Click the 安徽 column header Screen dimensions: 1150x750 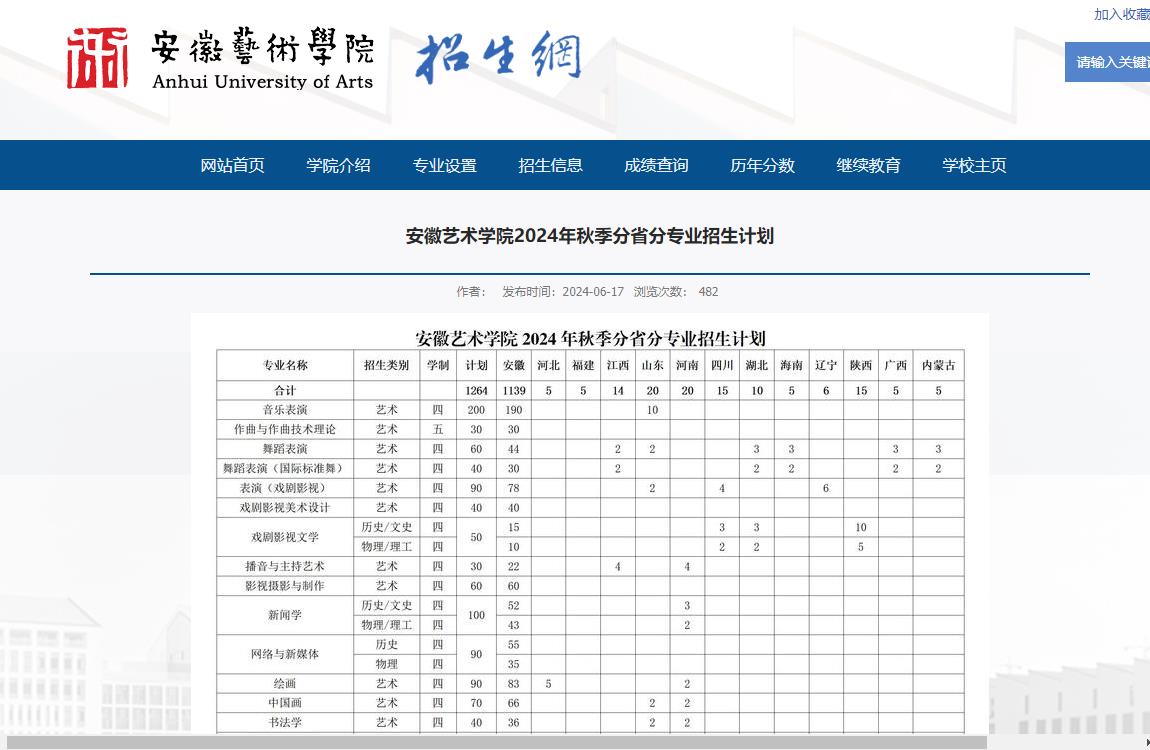(513, 365)
